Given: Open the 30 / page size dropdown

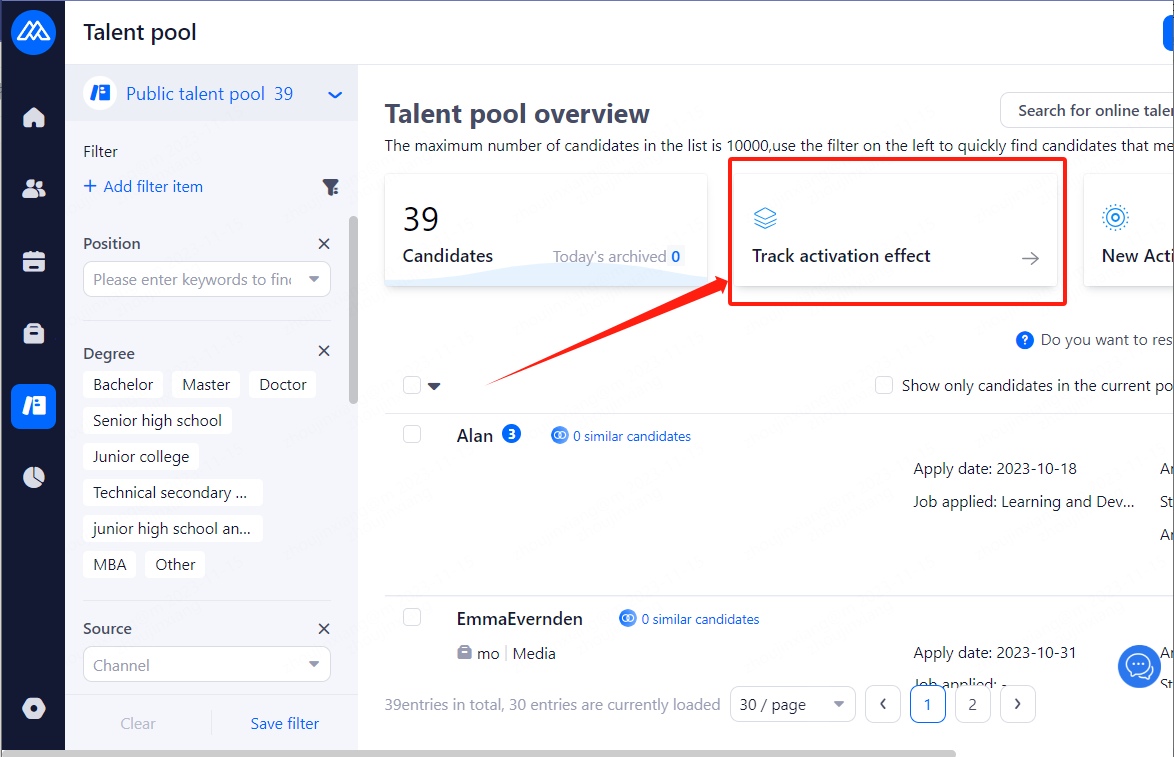Looking at the screenshot, I should point(792,705).
